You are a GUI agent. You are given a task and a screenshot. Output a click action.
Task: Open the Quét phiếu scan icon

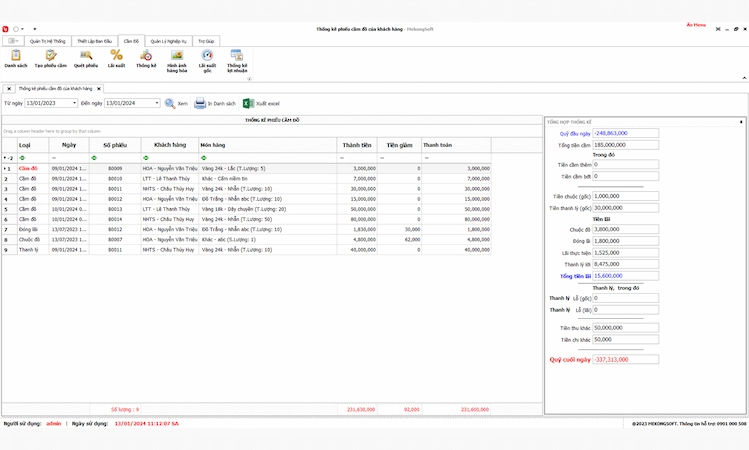tap(86, 55)
